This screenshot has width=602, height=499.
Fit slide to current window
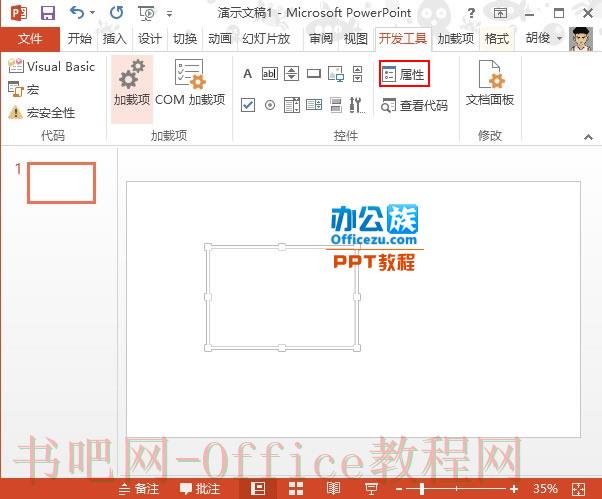point(578,489)
